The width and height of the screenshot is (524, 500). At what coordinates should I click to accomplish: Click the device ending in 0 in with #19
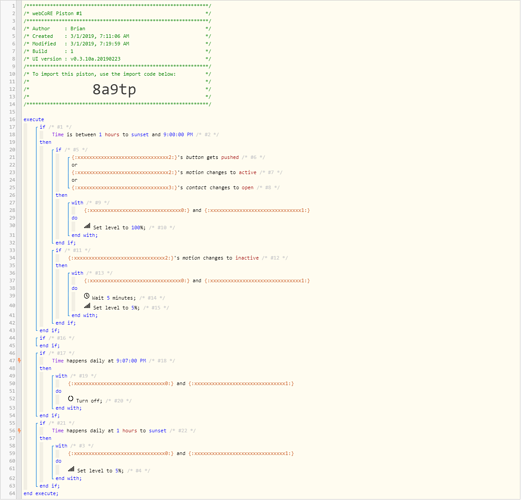tap(121, 383)
